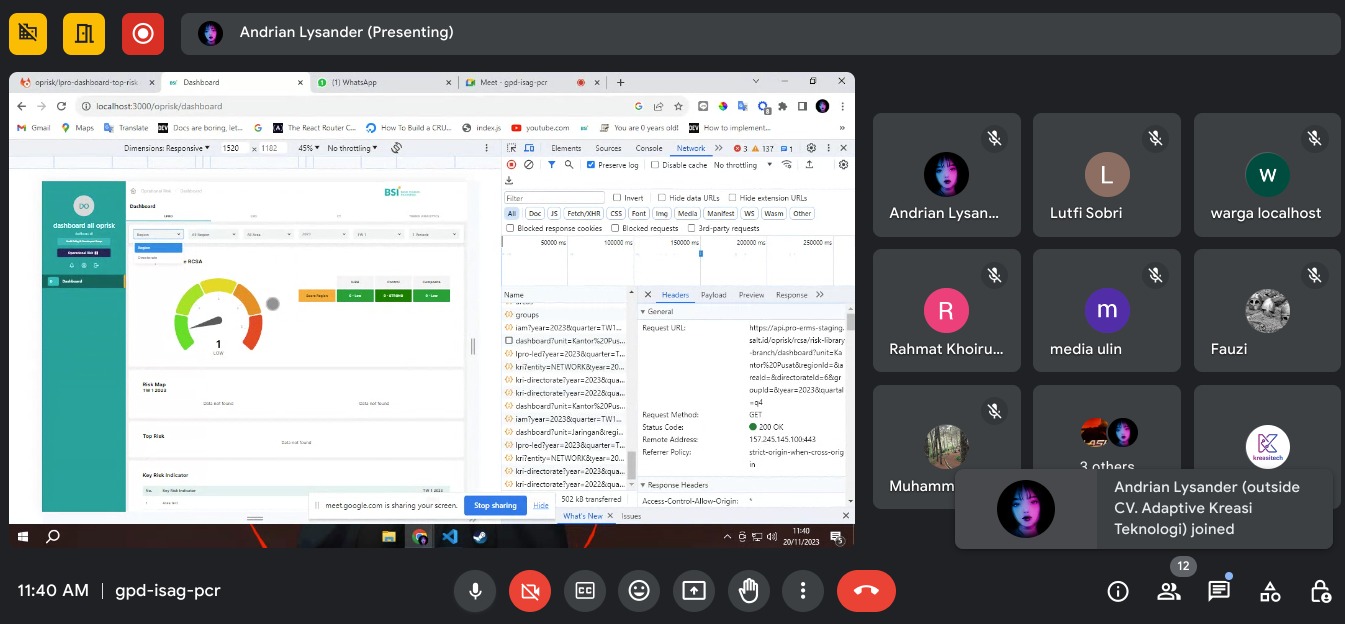
Task: Mute the microphone in the call bar
Action: coord(475,591)
